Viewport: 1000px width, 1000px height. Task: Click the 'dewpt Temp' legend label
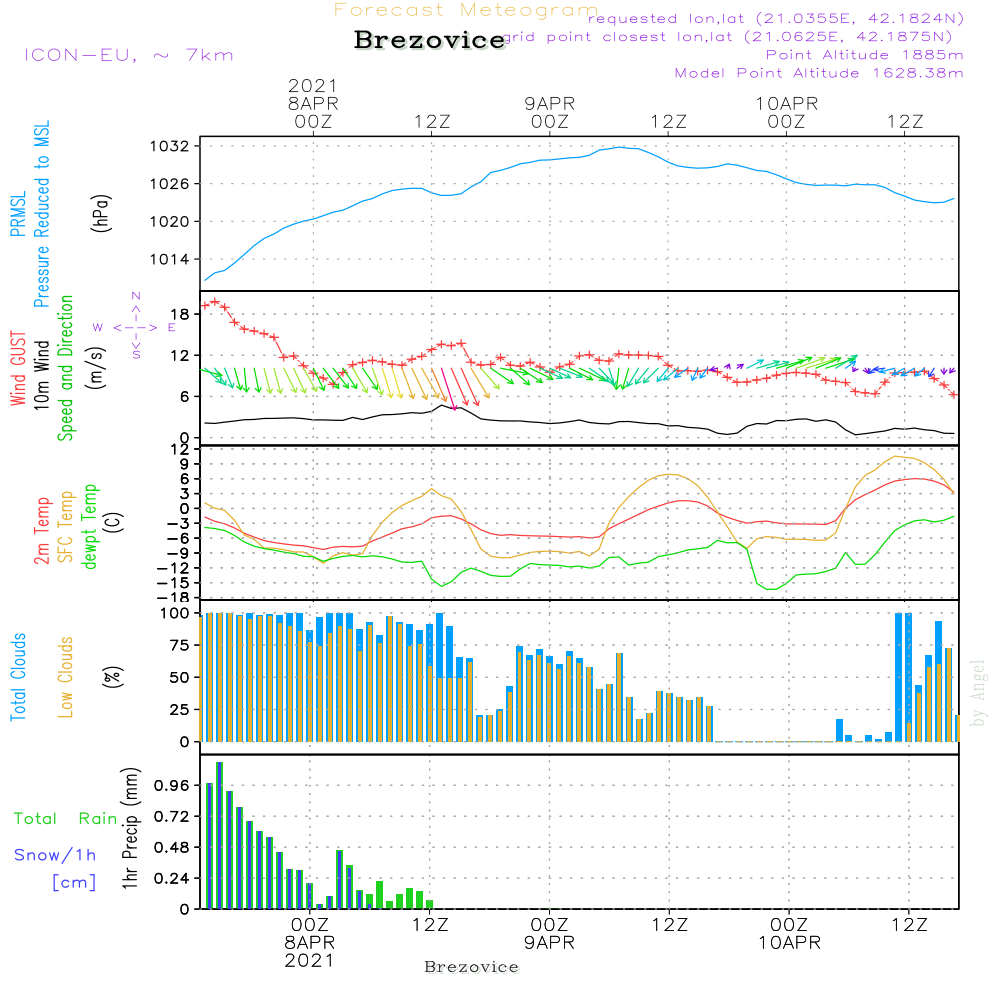click(89, 526)
